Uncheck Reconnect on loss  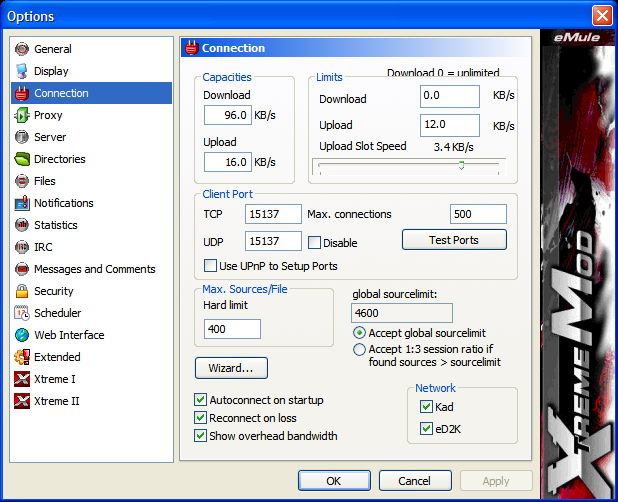[x=200, y=418]
